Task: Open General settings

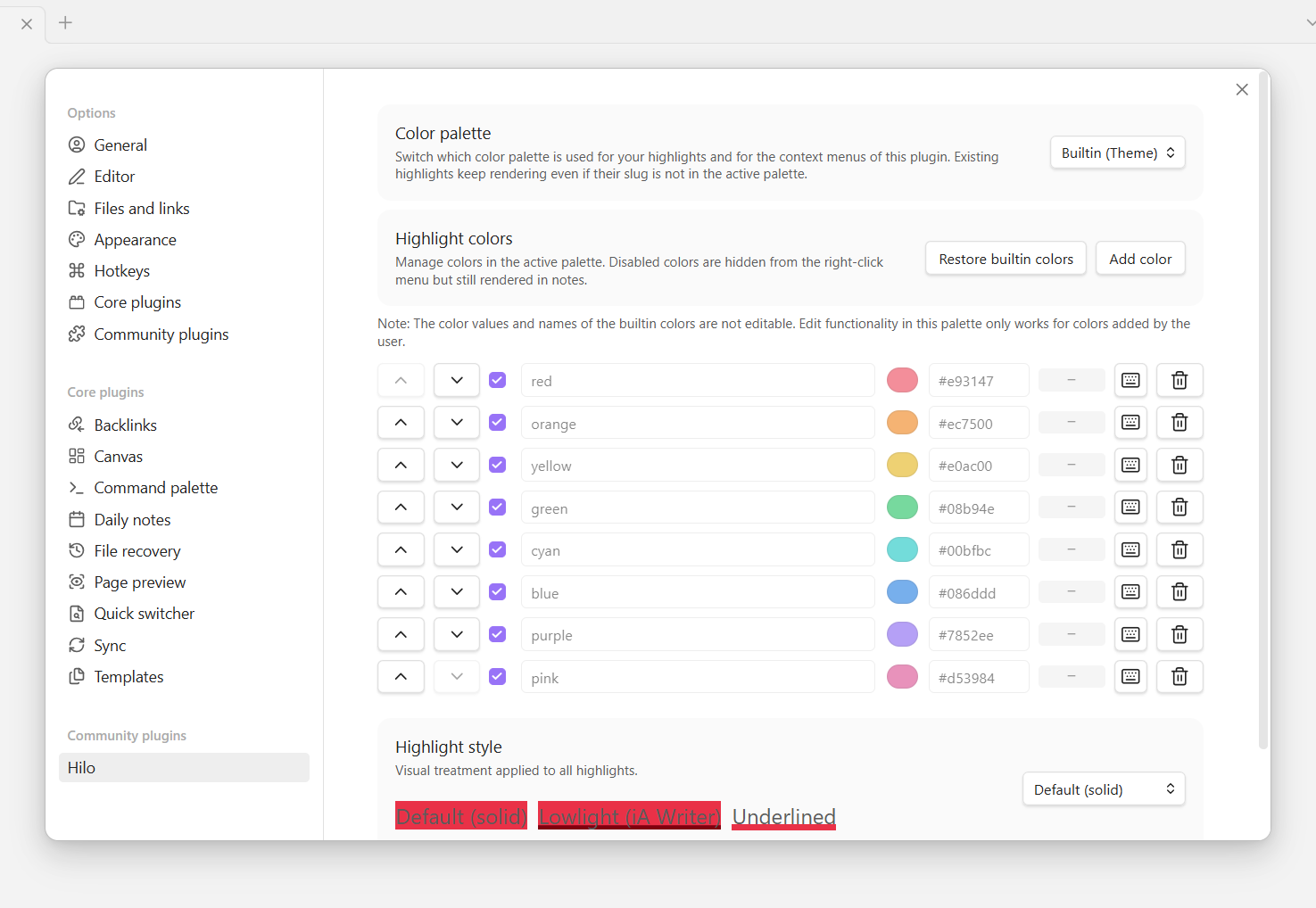Action: point(120,144)
